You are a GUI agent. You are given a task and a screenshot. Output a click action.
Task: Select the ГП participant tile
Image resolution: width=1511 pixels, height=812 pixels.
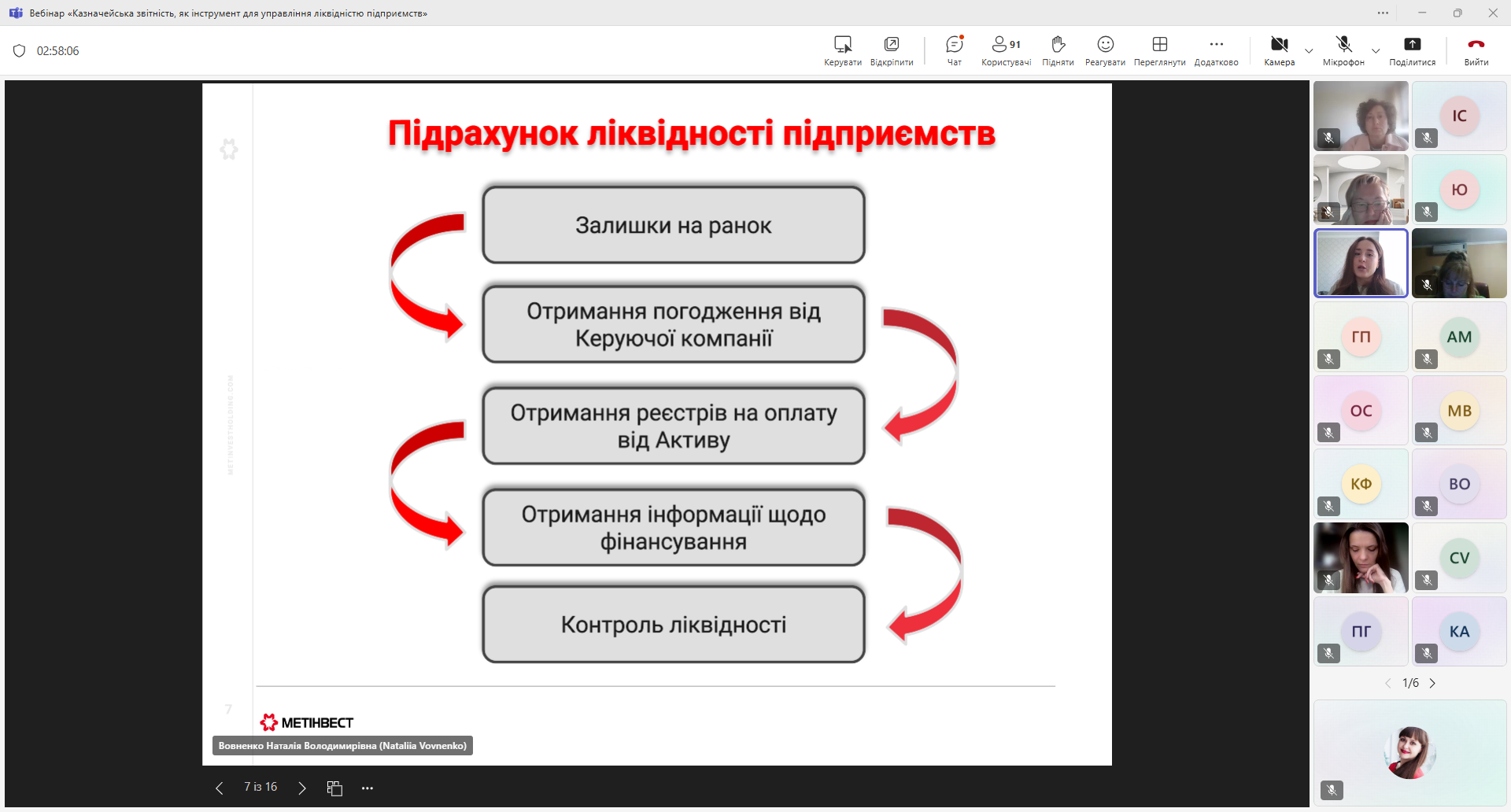pos(1361,338)
